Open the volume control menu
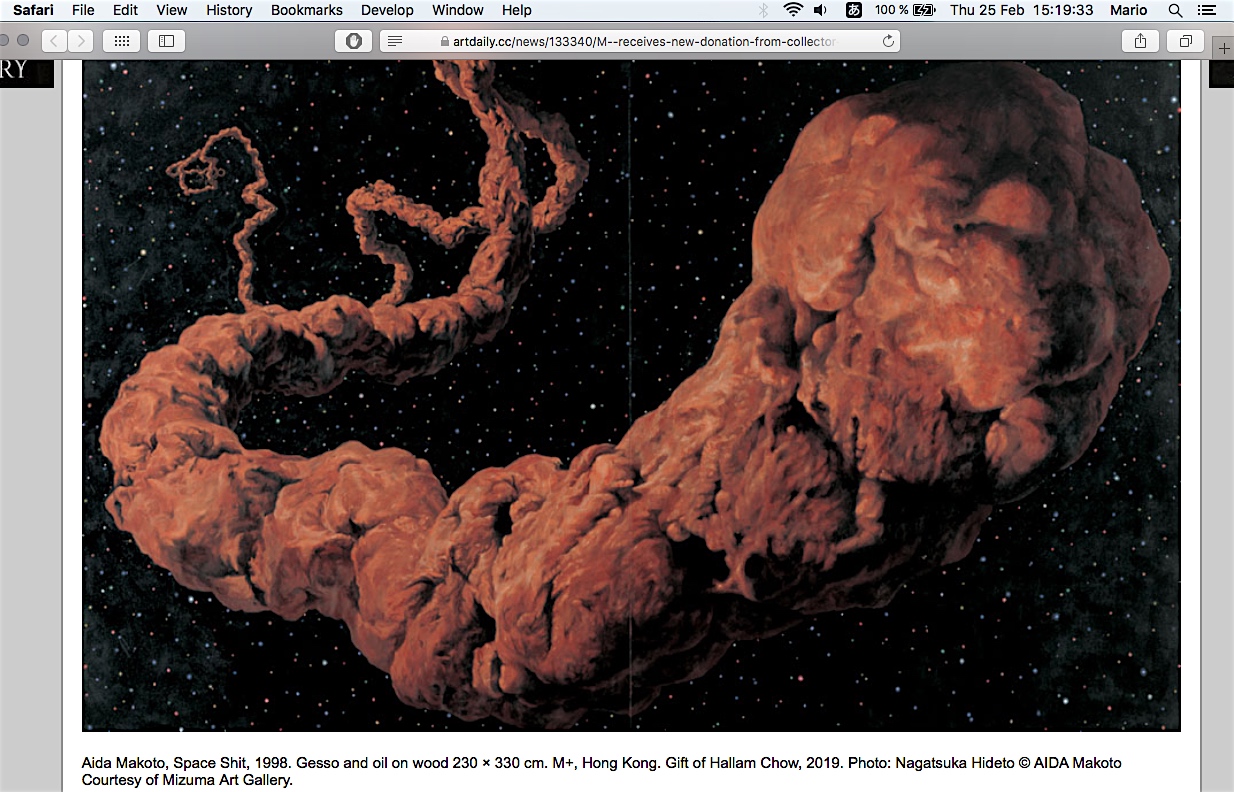The height and width of the screenshot is (792, 1234). pyautogui.click(x=821, y=10)
